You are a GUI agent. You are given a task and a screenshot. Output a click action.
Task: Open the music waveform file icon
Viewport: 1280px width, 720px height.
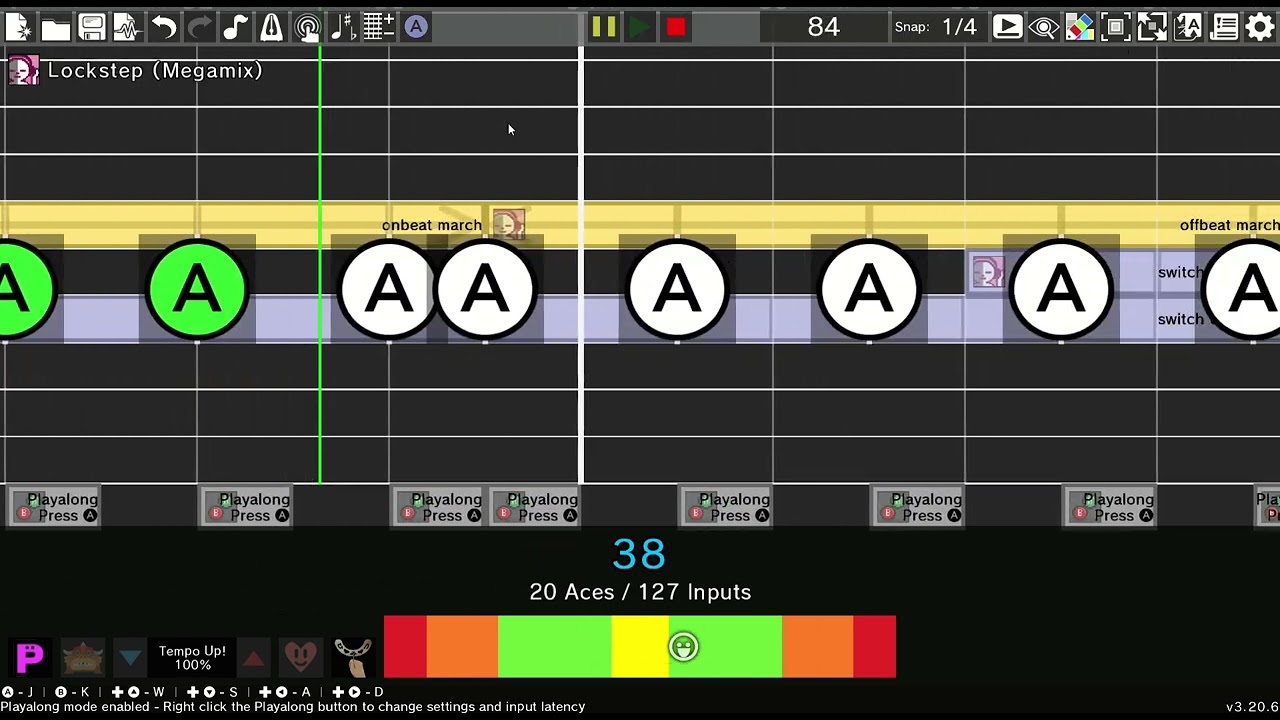pyautogui.click(x=127, y=27)
